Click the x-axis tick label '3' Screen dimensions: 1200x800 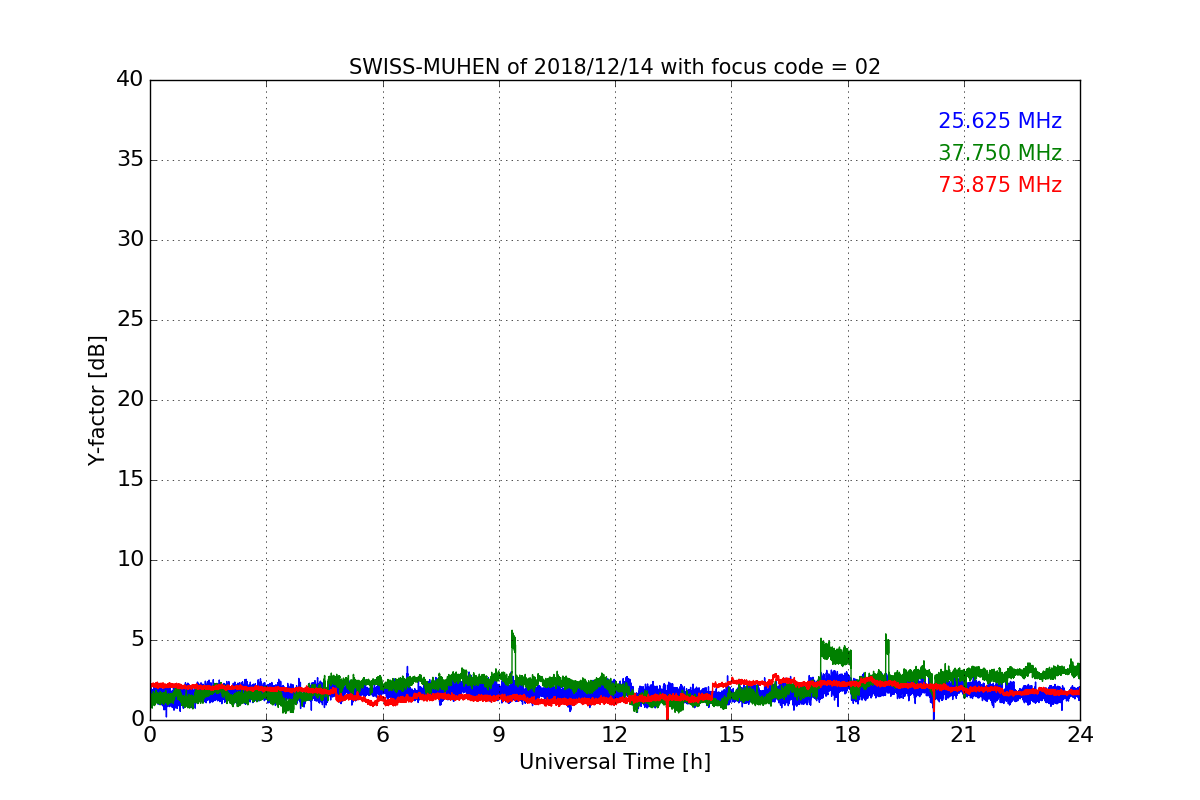point(266,734)
